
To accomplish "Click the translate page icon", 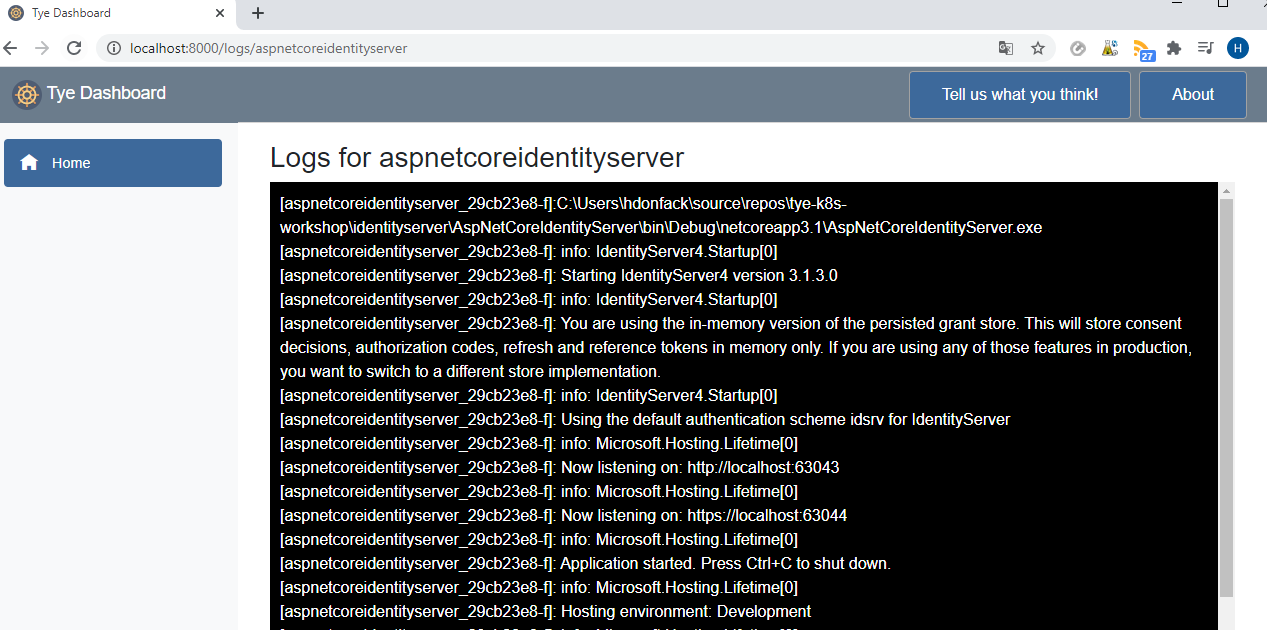I will (1006, 48).
